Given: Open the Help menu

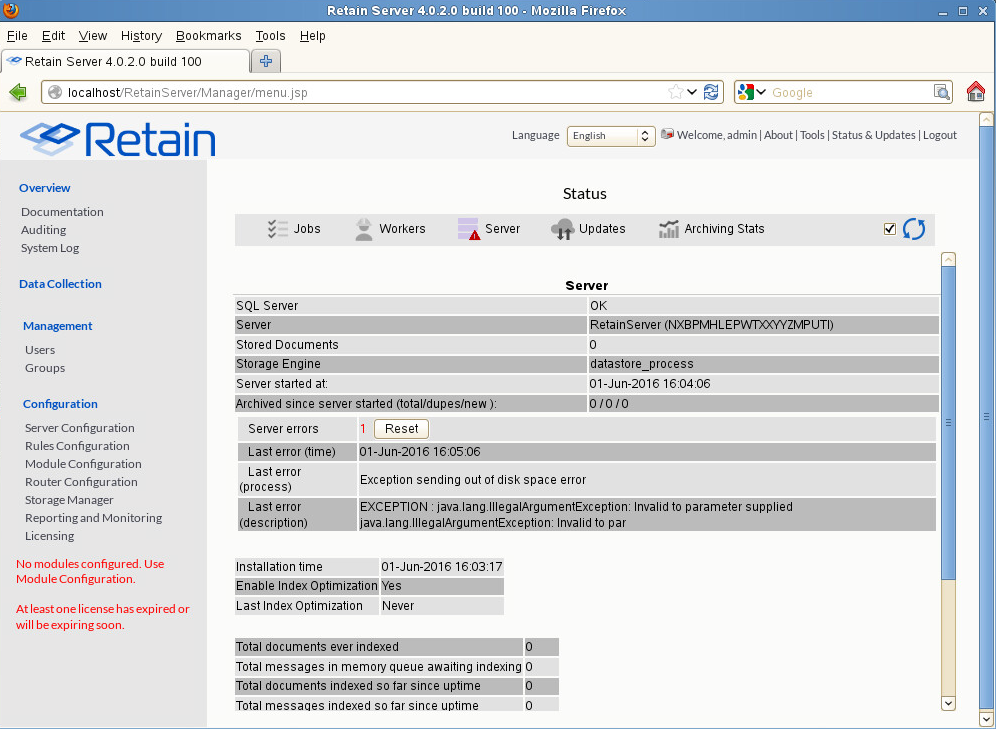Looking at the screenshot, I should coord(313,36).
